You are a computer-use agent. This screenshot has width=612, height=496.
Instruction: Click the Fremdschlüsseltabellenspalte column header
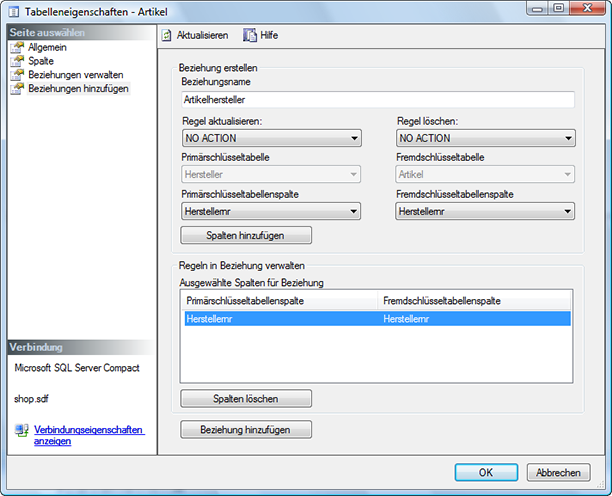pyautogui.click(x=474, y=301)
